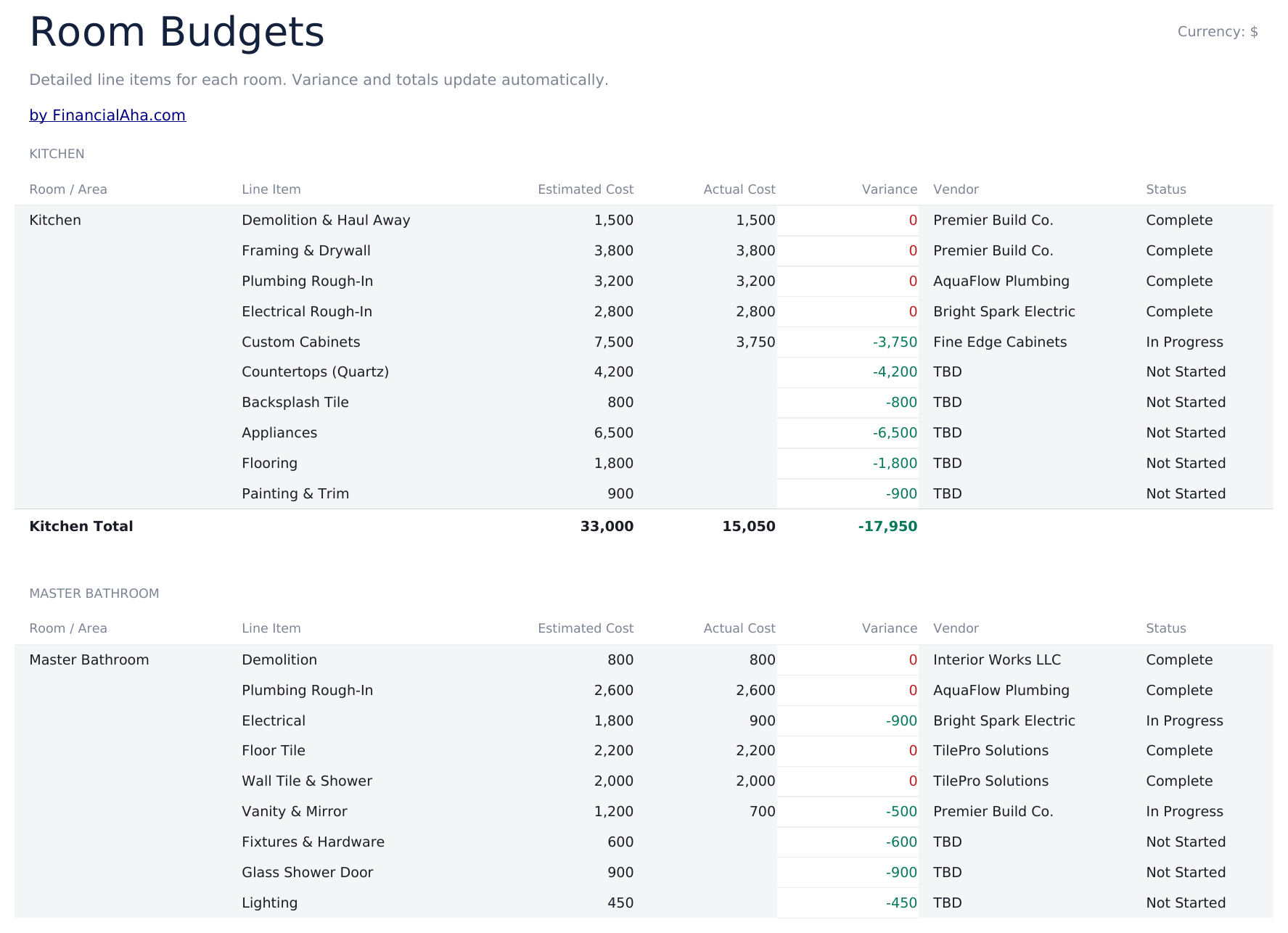The height and width of the screenshot is (933, 1288).
Task: Click Vanity & Mirror actual cost 700
Action: 762,812
